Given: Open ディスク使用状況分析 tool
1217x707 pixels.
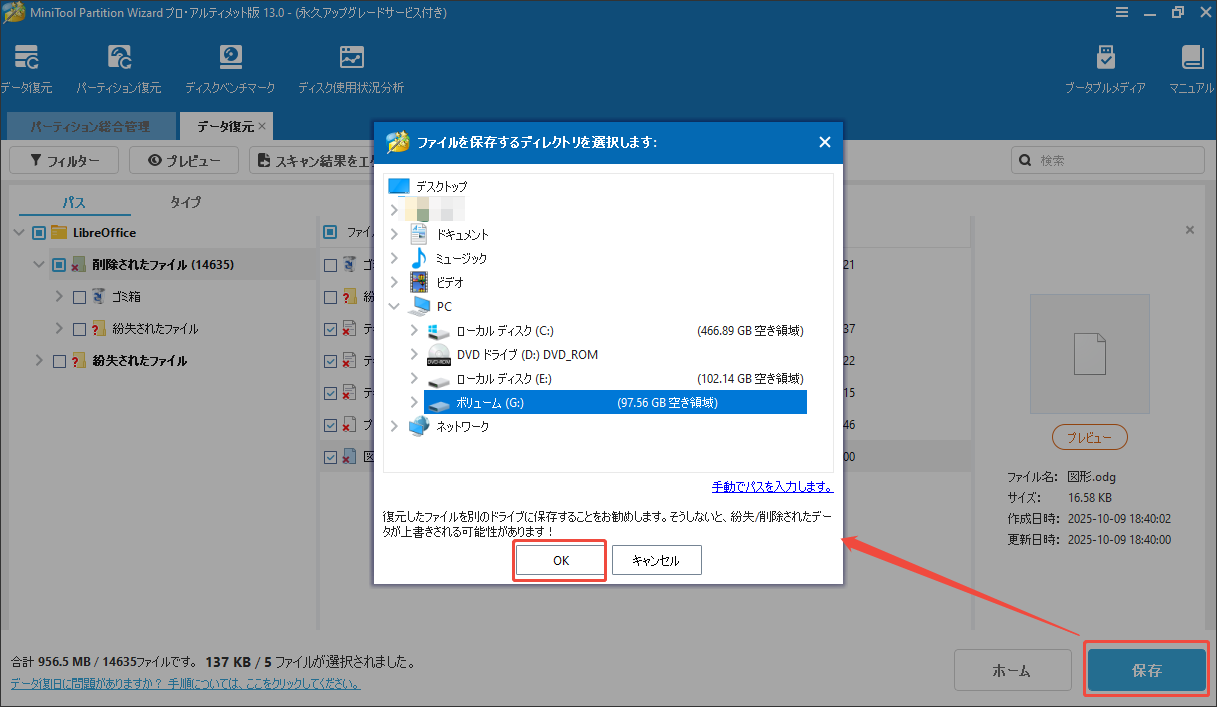Looking at the screenshot, I should pos(351,69).
